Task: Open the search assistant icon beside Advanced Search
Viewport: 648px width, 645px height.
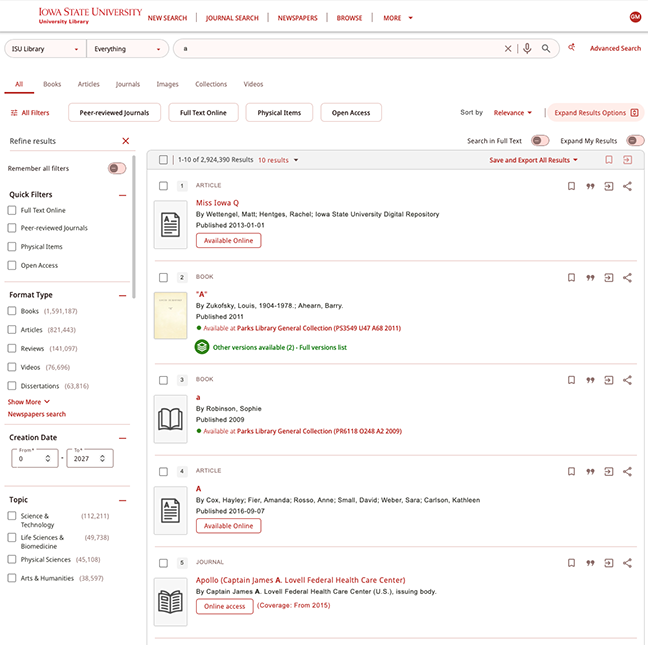Action: pyautogui.click(x=572, y=48)
